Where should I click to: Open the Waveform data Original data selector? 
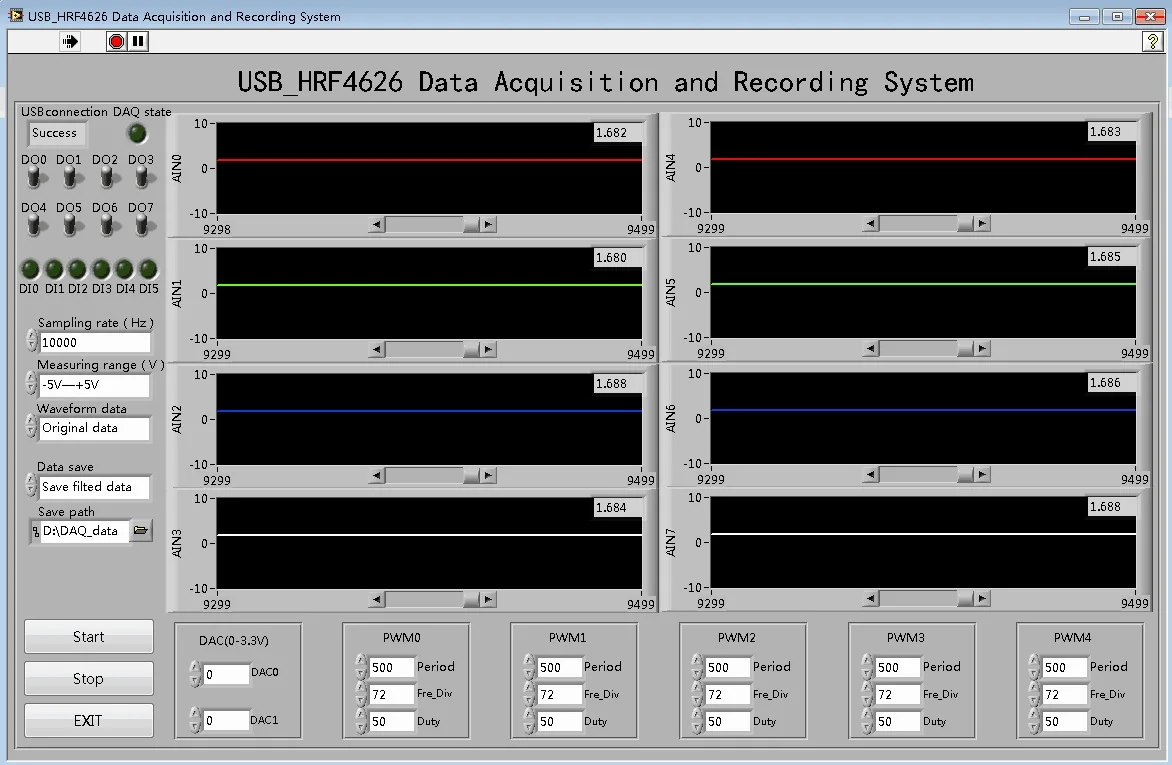coord(94,428)
